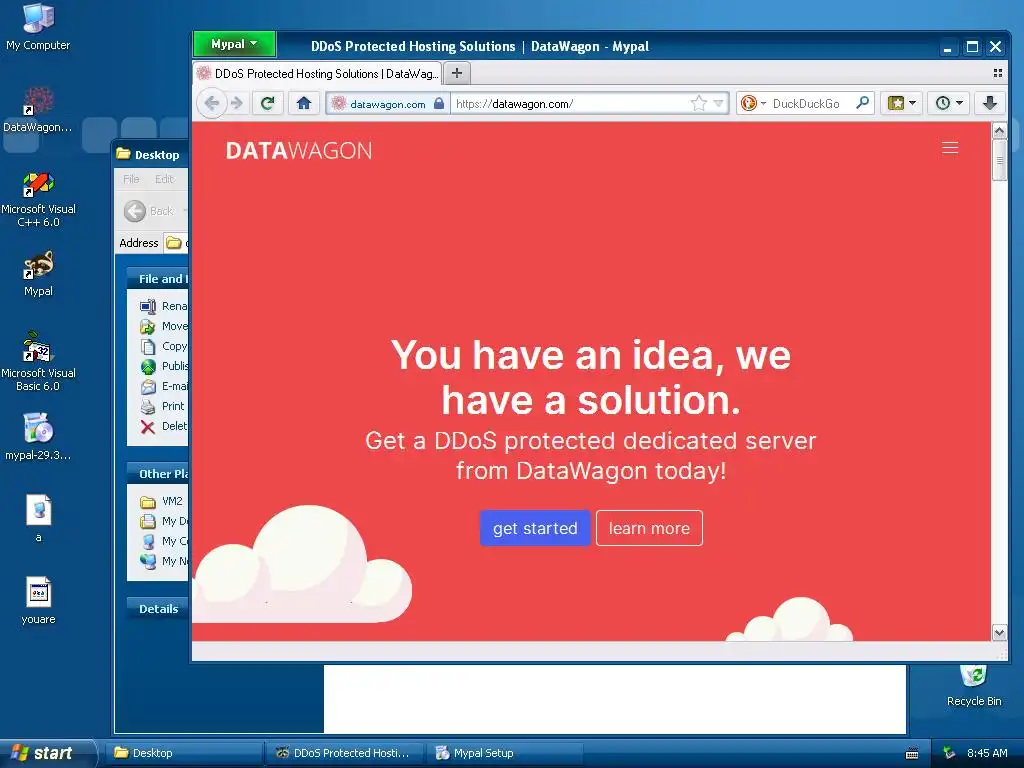Viewport: 1024px width, 768px height.
Task: Go forward using browser forward arrow
Action: coord(237,103)
